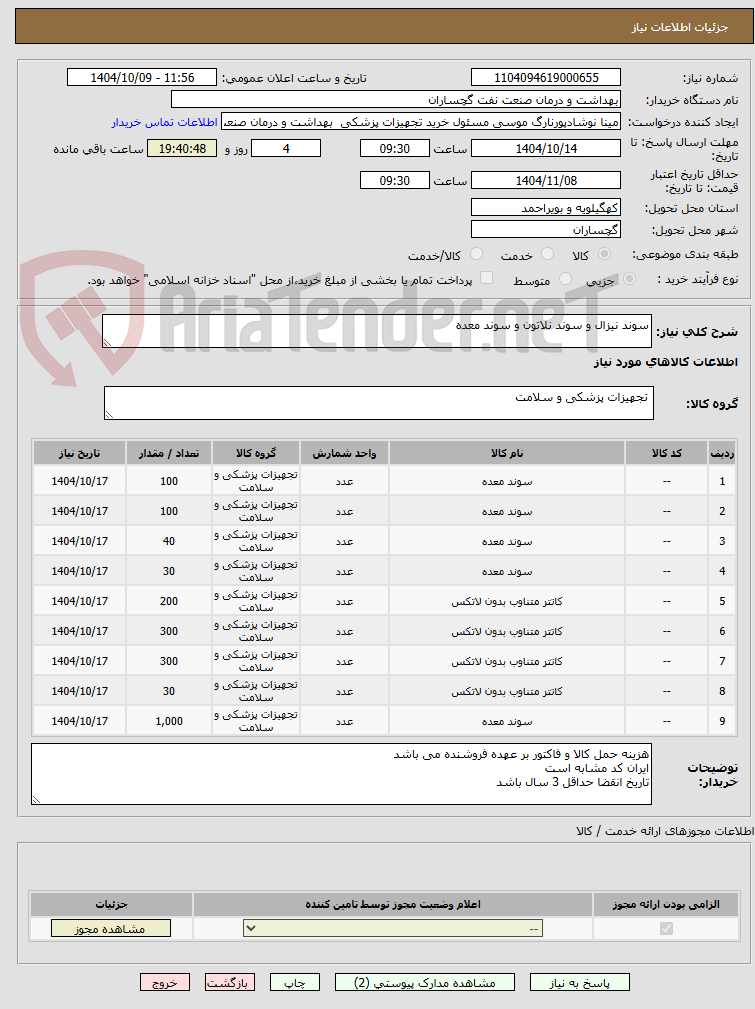Click the شهر محل تحویل field گچساران
The image size is (755, 1009).
click(546, 230)
